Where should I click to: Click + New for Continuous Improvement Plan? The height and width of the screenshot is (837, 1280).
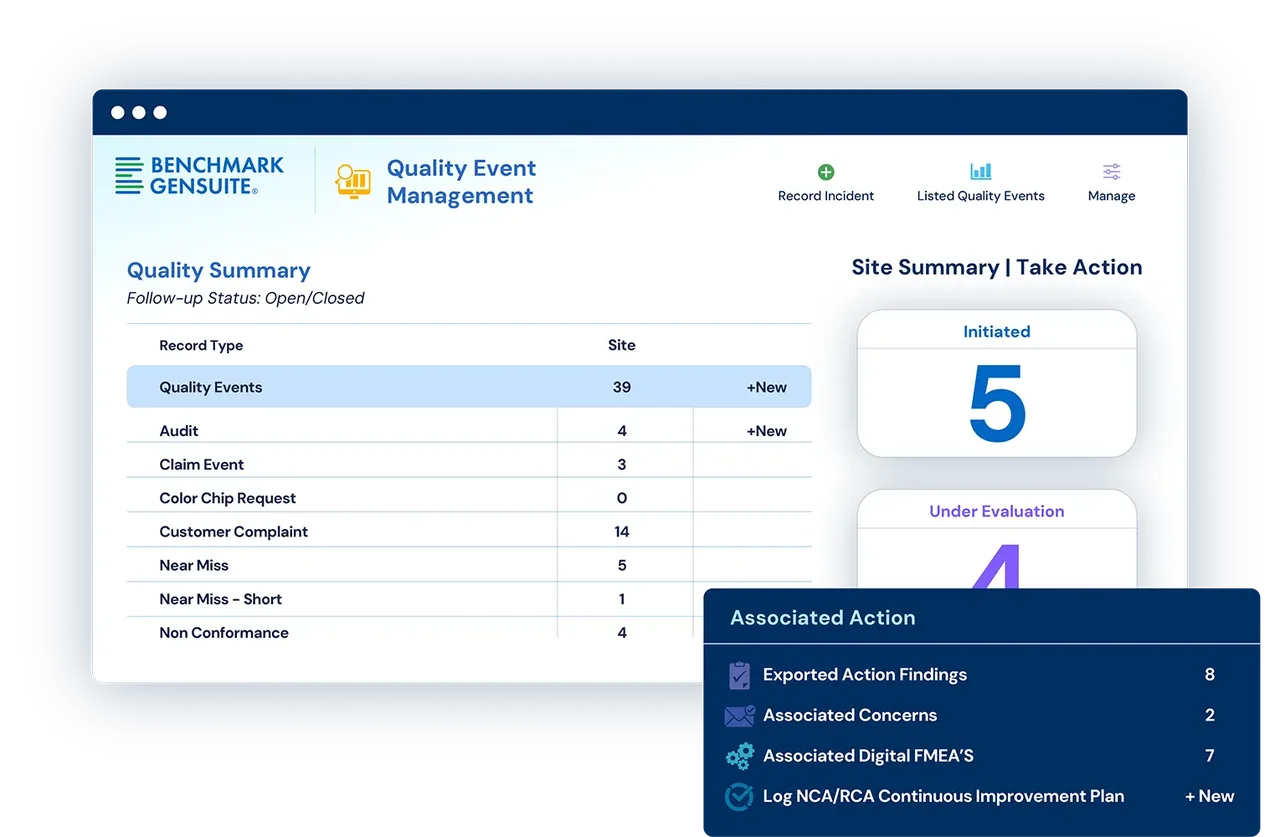tap(1210, 796)
